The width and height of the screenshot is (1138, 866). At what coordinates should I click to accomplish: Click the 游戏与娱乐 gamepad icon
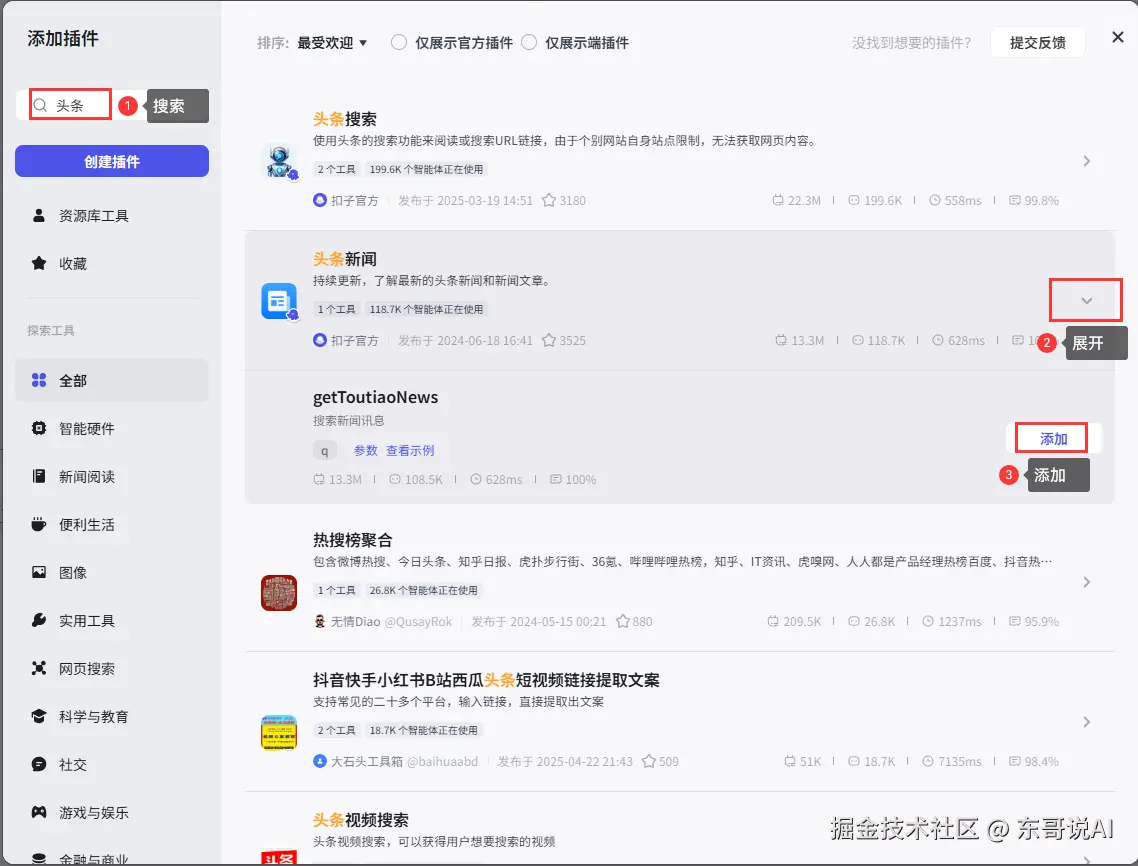point(39,812)
